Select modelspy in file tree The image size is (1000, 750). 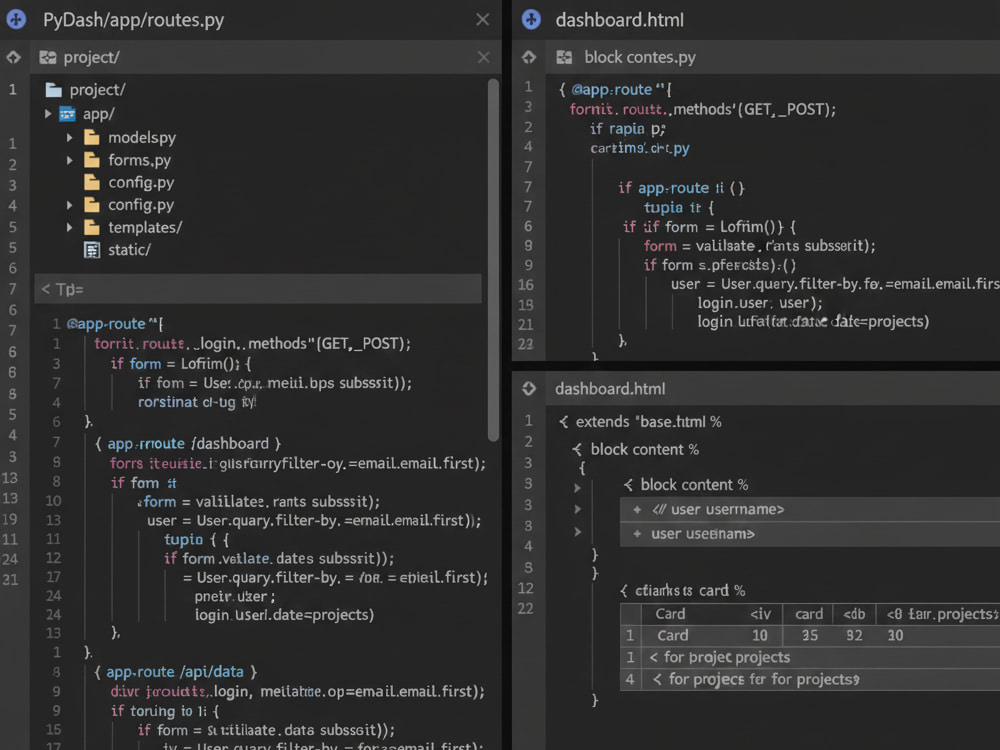[x=142, y=137]
